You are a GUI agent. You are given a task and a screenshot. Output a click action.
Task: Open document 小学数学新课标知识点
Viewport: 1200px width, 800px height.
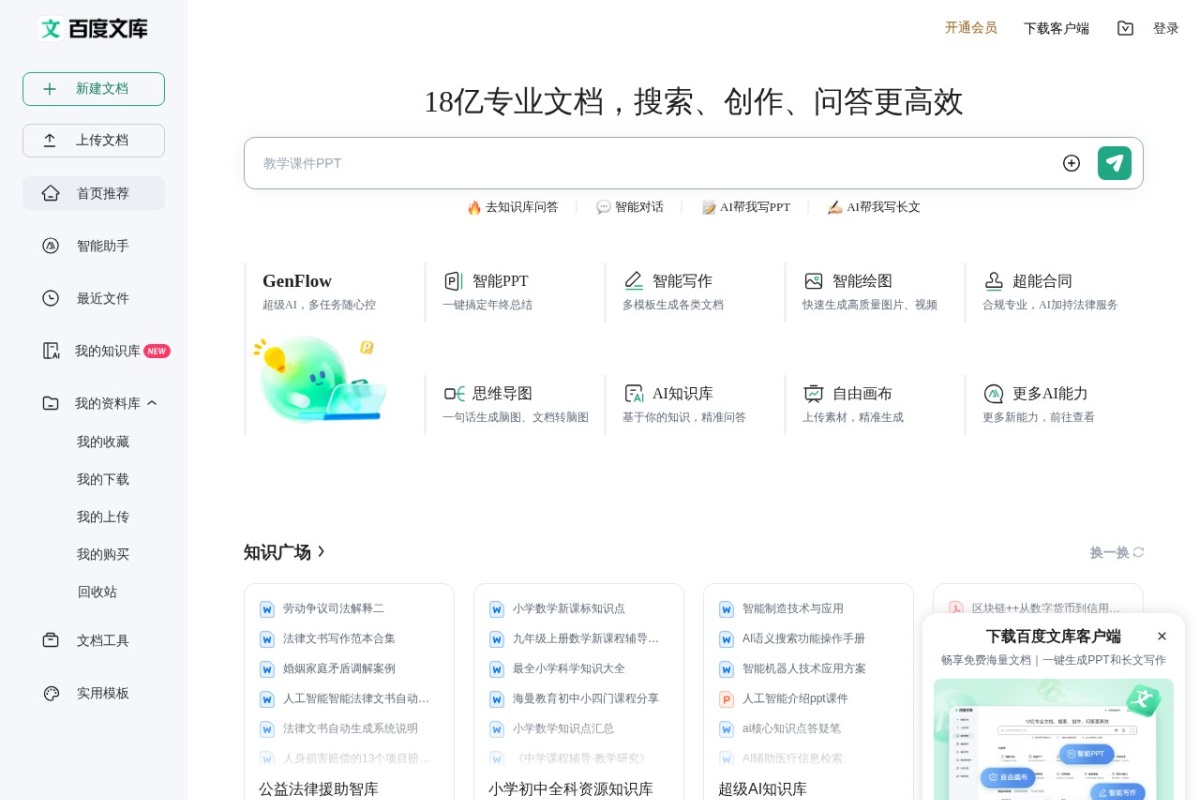pyautogui.click(x=569, y=608)
